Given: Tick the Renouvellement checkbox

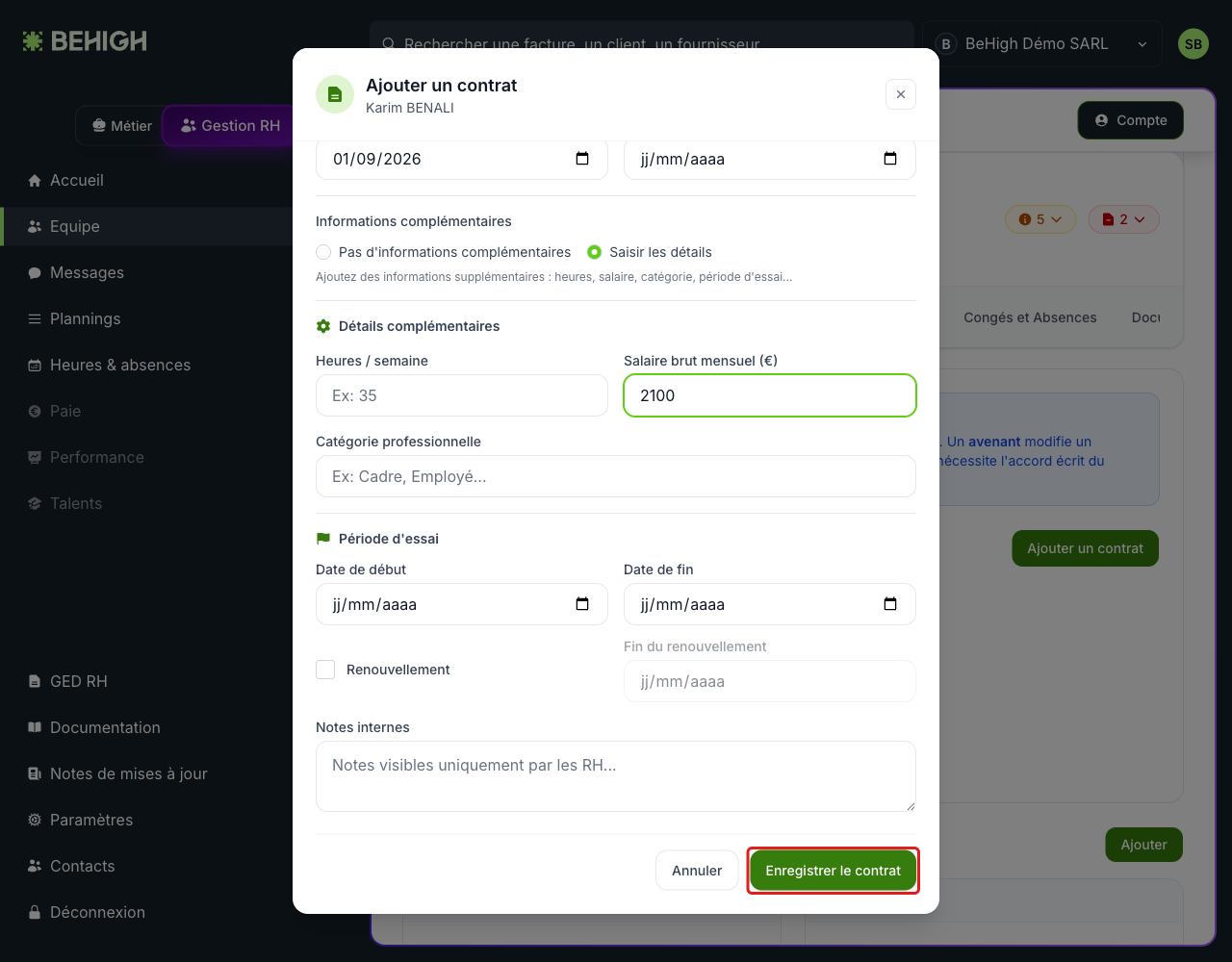Looking at the screenshot, I should coord(325,670).
